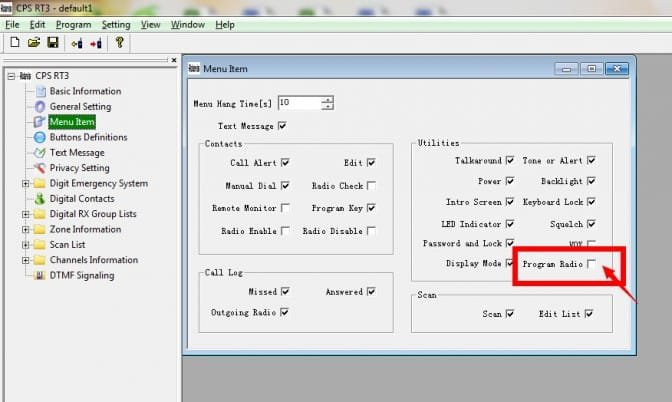Toggle the Squelch checkbox

coord(591,224)
